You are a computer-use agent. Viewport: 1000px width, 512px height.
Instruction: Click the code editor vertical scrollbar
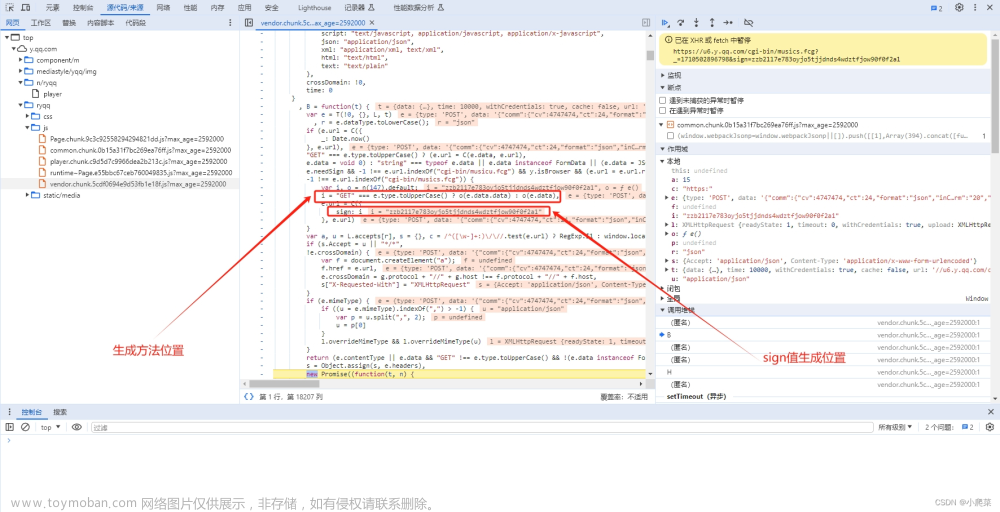[650, 55]
